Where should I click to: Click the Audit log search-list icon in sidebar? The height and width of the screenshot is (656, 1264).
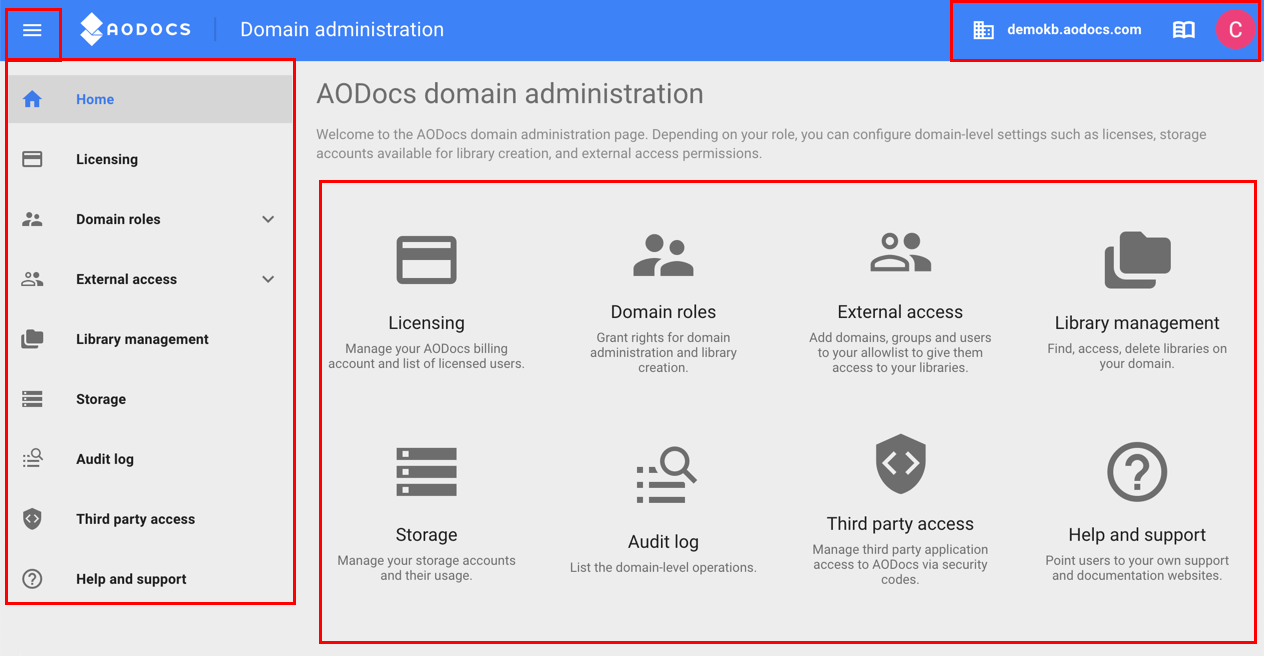[x=32, y=459]
